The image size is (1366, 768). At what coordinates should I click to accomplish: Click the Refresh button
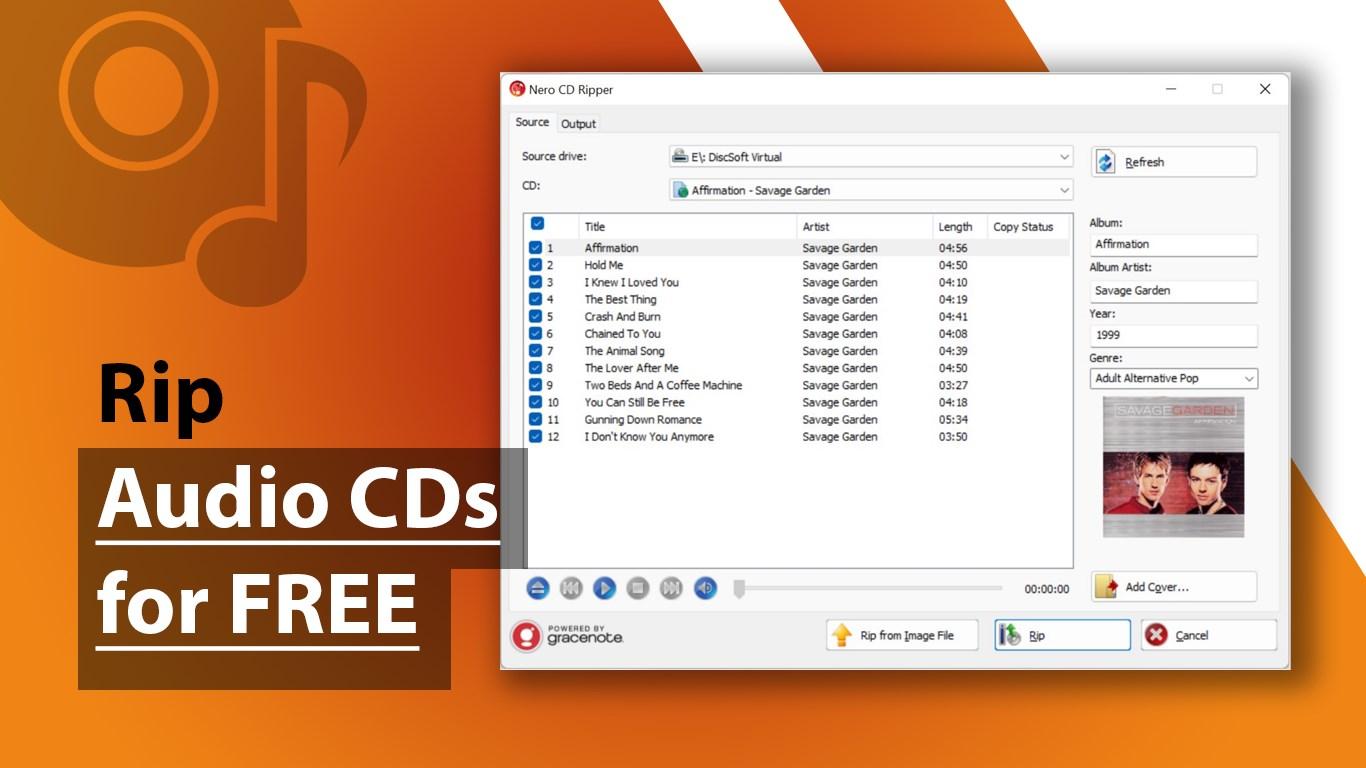1173,162
